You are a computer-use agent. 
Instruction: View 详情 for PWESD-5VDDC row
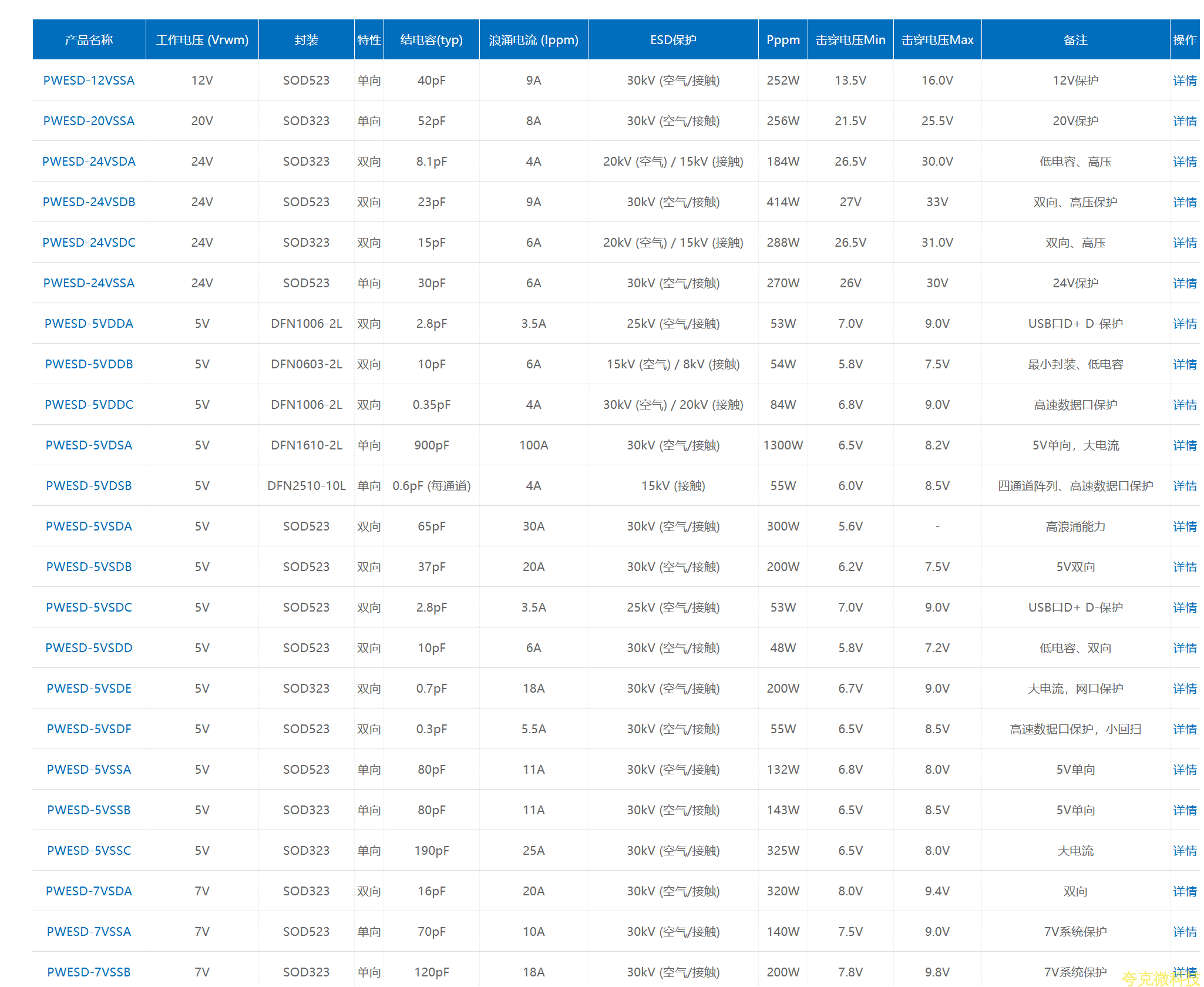(x=1185, y=405)
